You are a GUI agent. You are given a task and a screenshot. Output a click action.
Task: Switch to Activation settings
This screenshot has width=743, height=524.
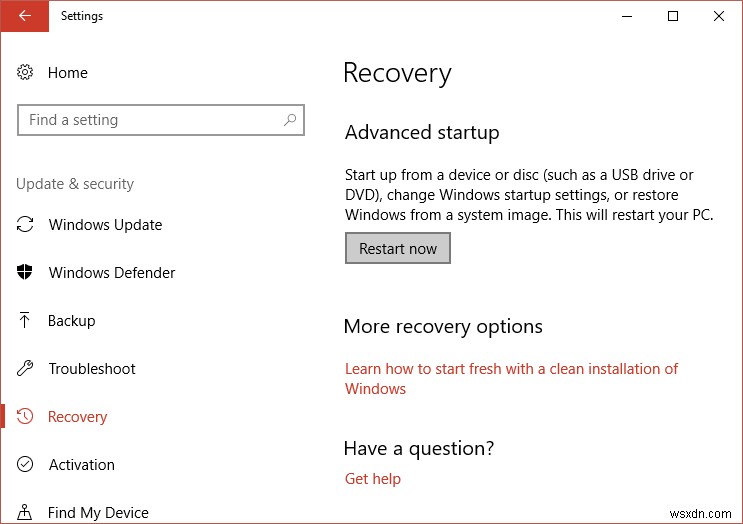82,465
